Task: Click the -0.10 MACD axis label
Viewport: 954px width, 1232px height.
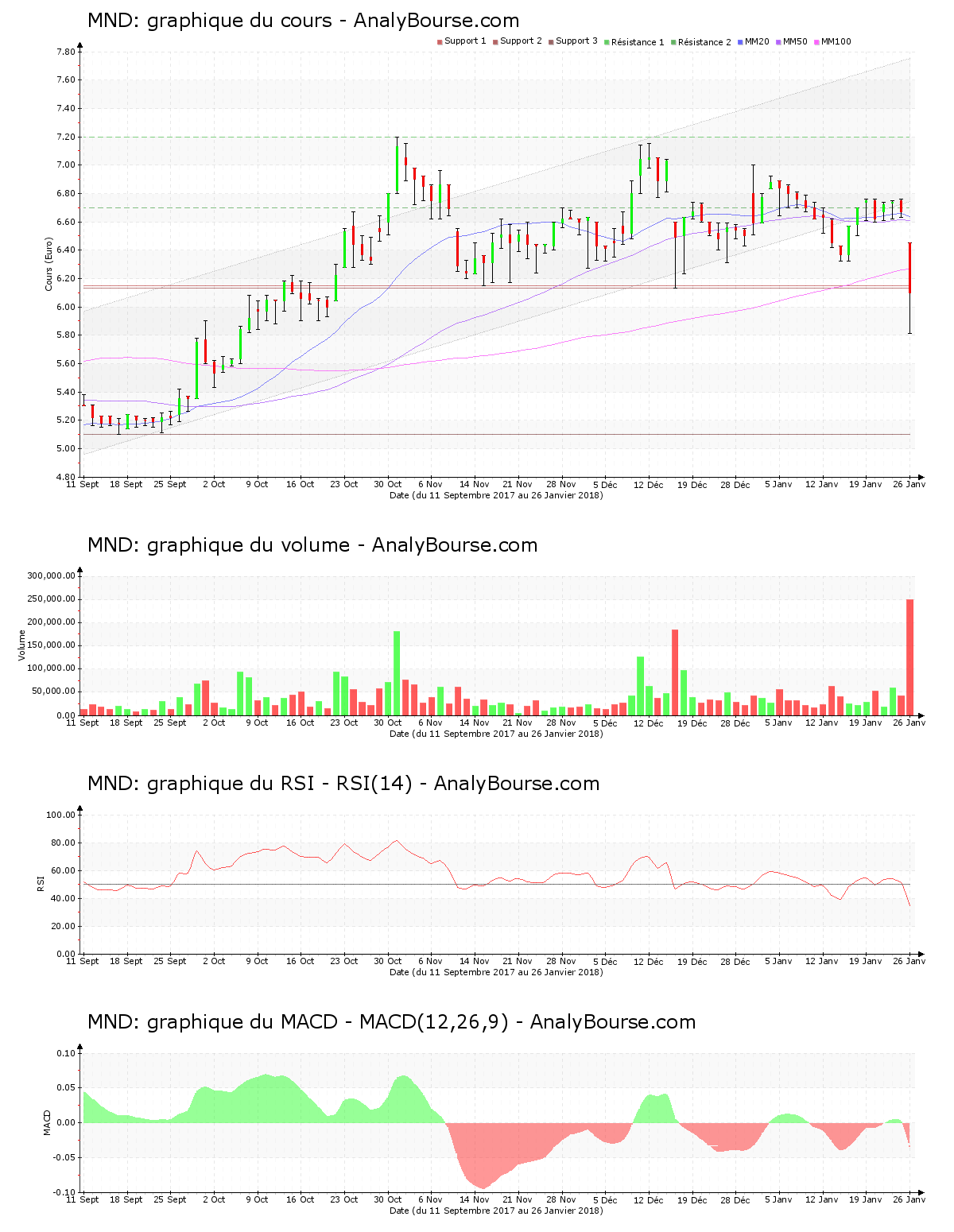Action: [65, 1192]
